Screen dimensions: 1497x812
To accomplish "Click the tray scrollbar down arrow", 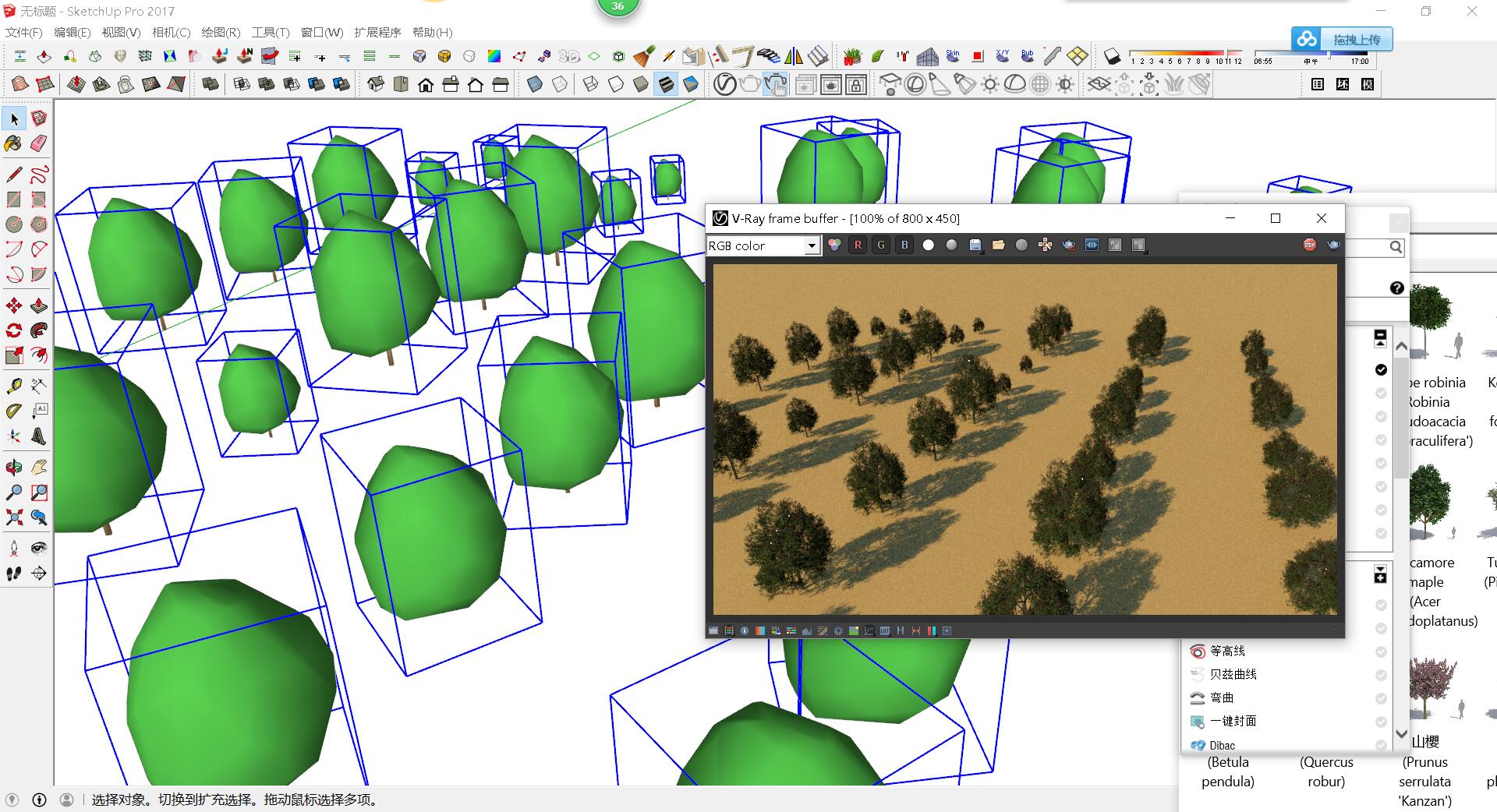I will coord(1401,733).
